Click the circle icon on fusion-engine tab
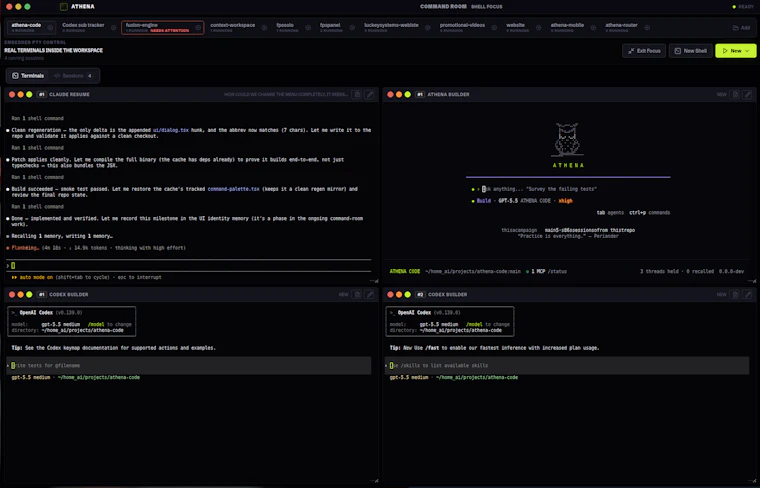This screenshot has width=760, height=488. coord(198,28)
